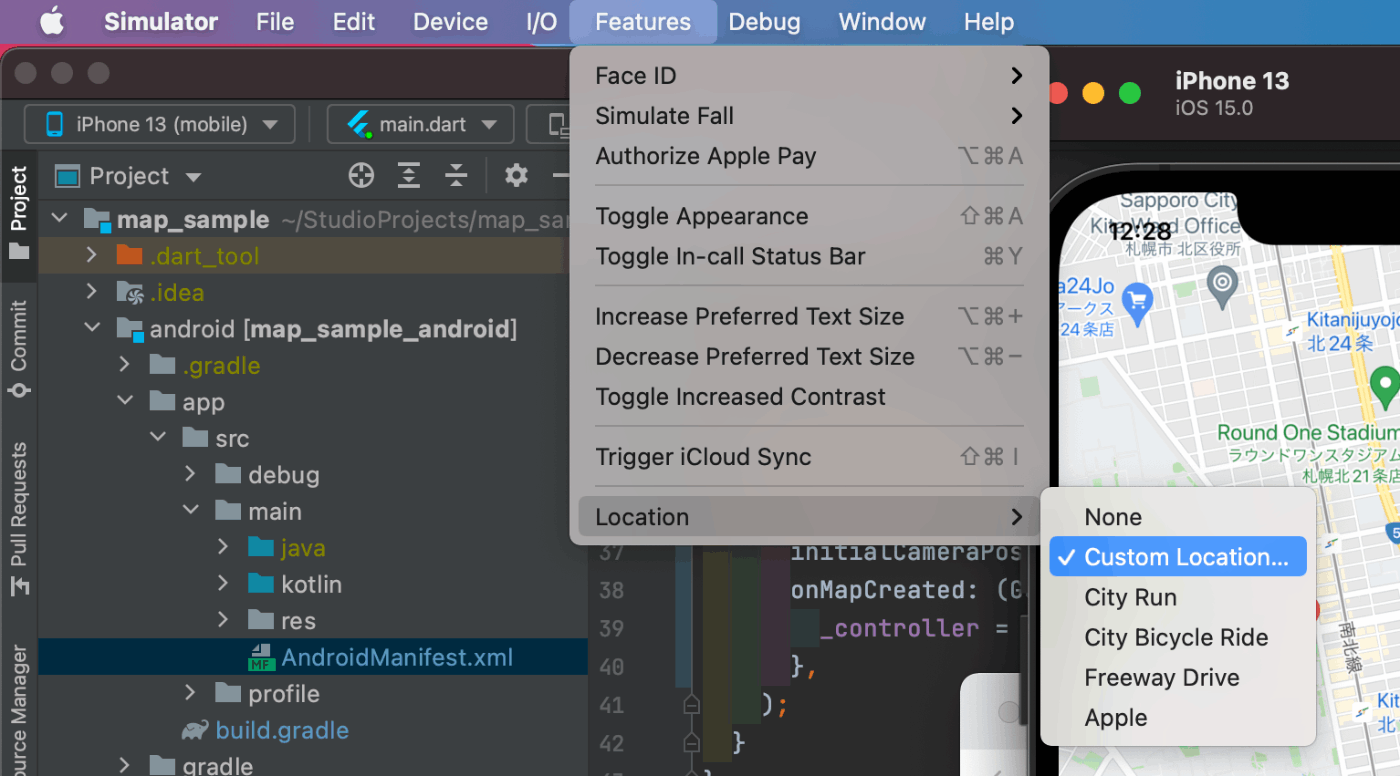
Task: Expand the .gradle folder
Action: (125, 365)
